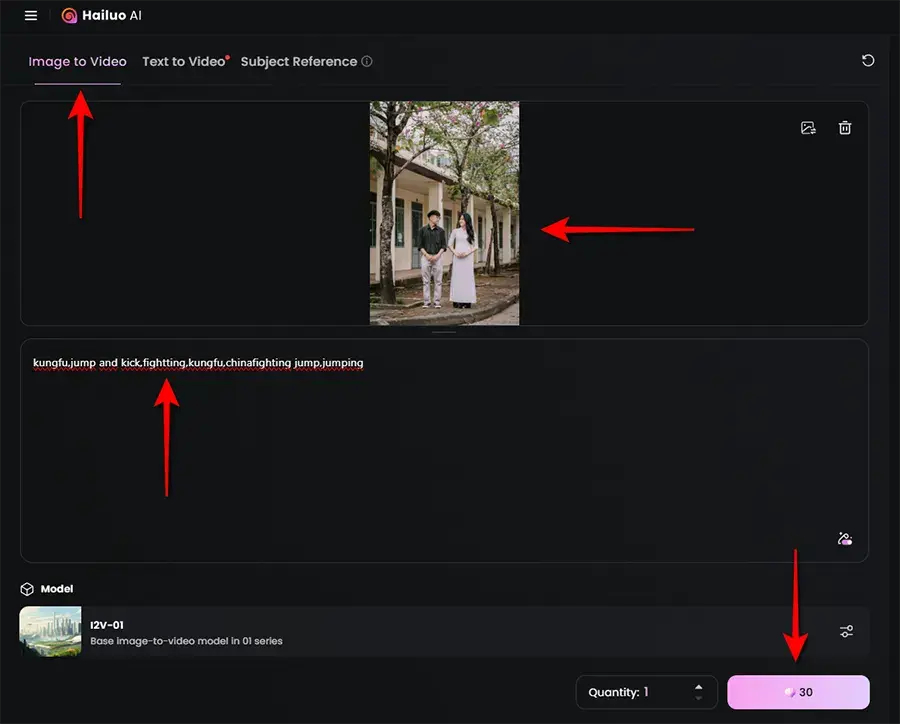This screenshot has width=900, height=724.
Task: Open the Subject Reference tab
Action: [x=298, y=61]
